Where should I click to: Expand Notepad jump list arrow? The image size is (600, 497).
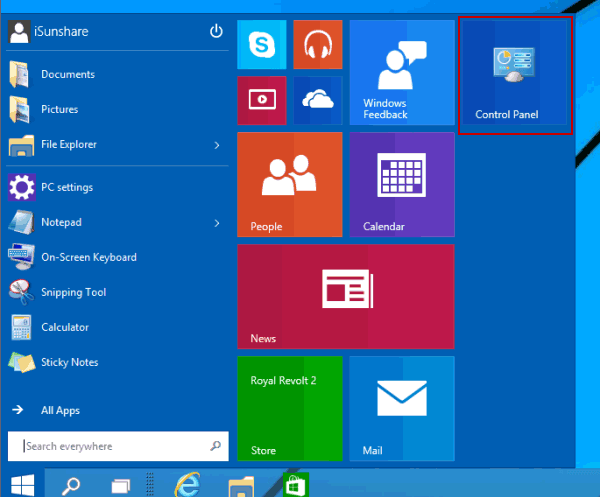tap(217, 223)
